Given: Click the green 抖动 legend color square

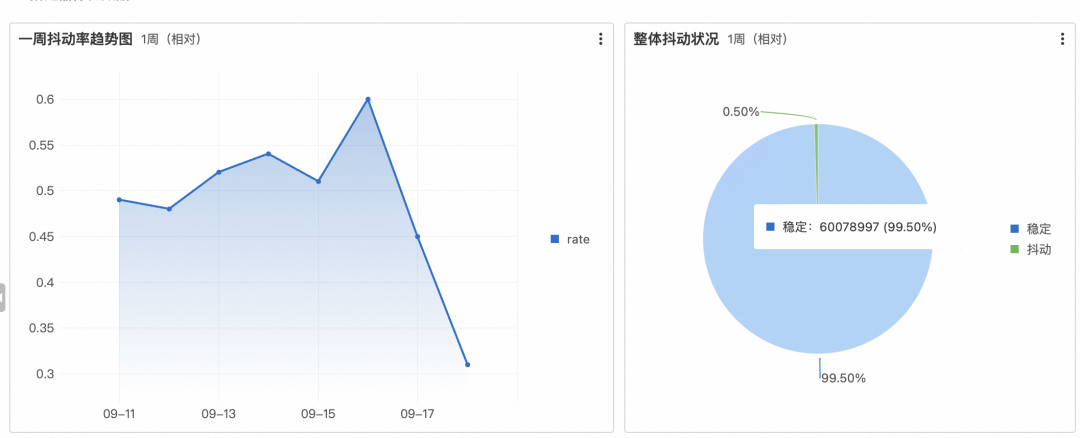Looking at the screenshot, I should pos(1014,249).
